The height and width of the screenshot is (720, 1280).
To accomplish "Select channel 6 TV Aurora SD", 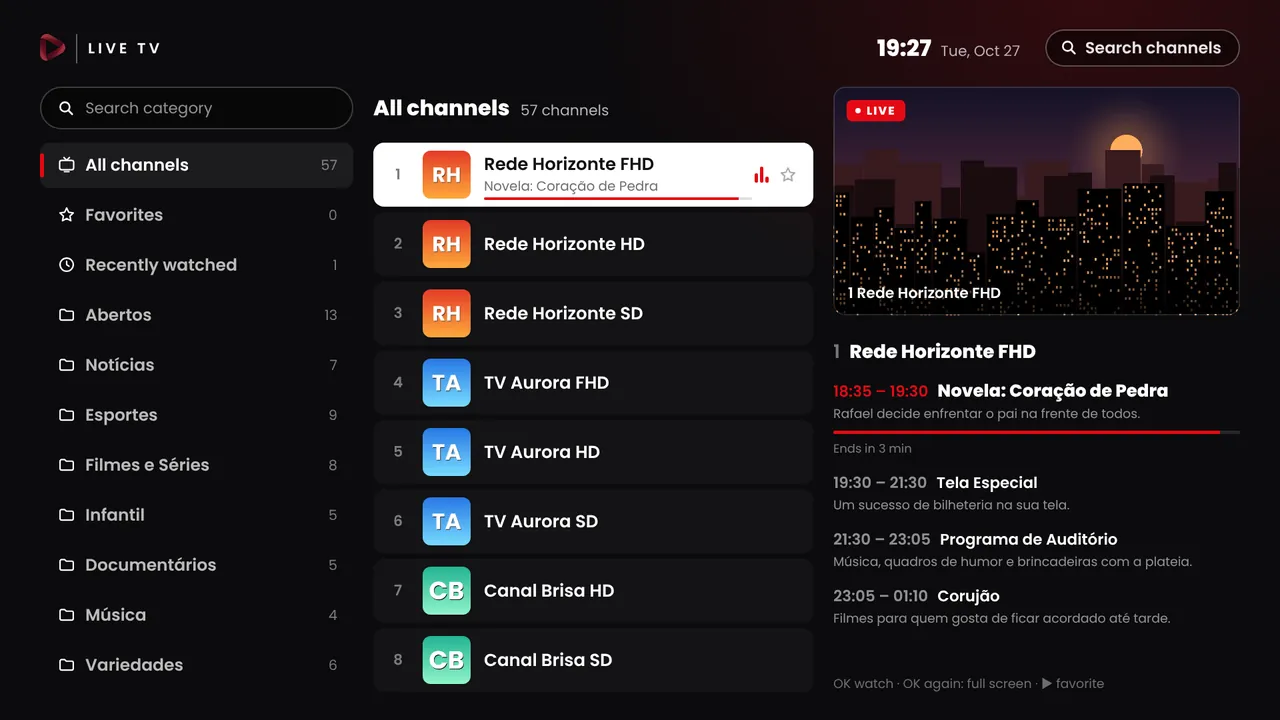I will 593,521.
